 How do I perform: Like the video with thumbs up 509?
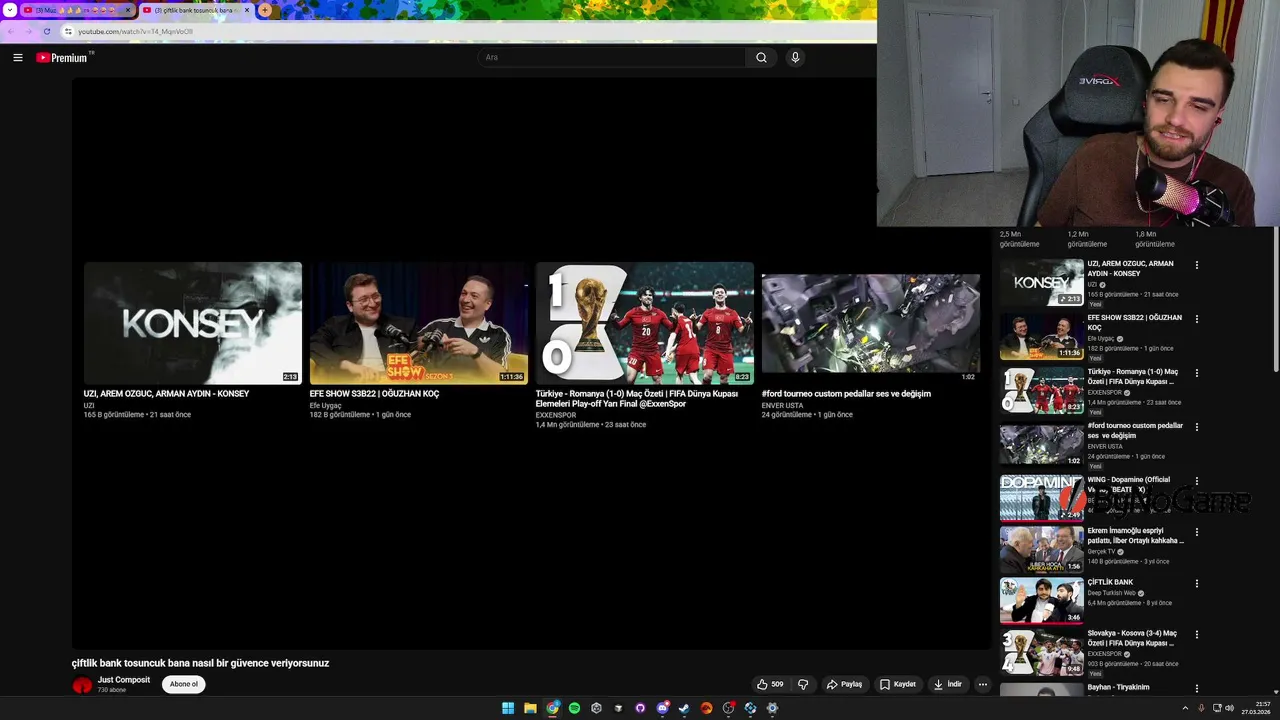tap(770, 684)
